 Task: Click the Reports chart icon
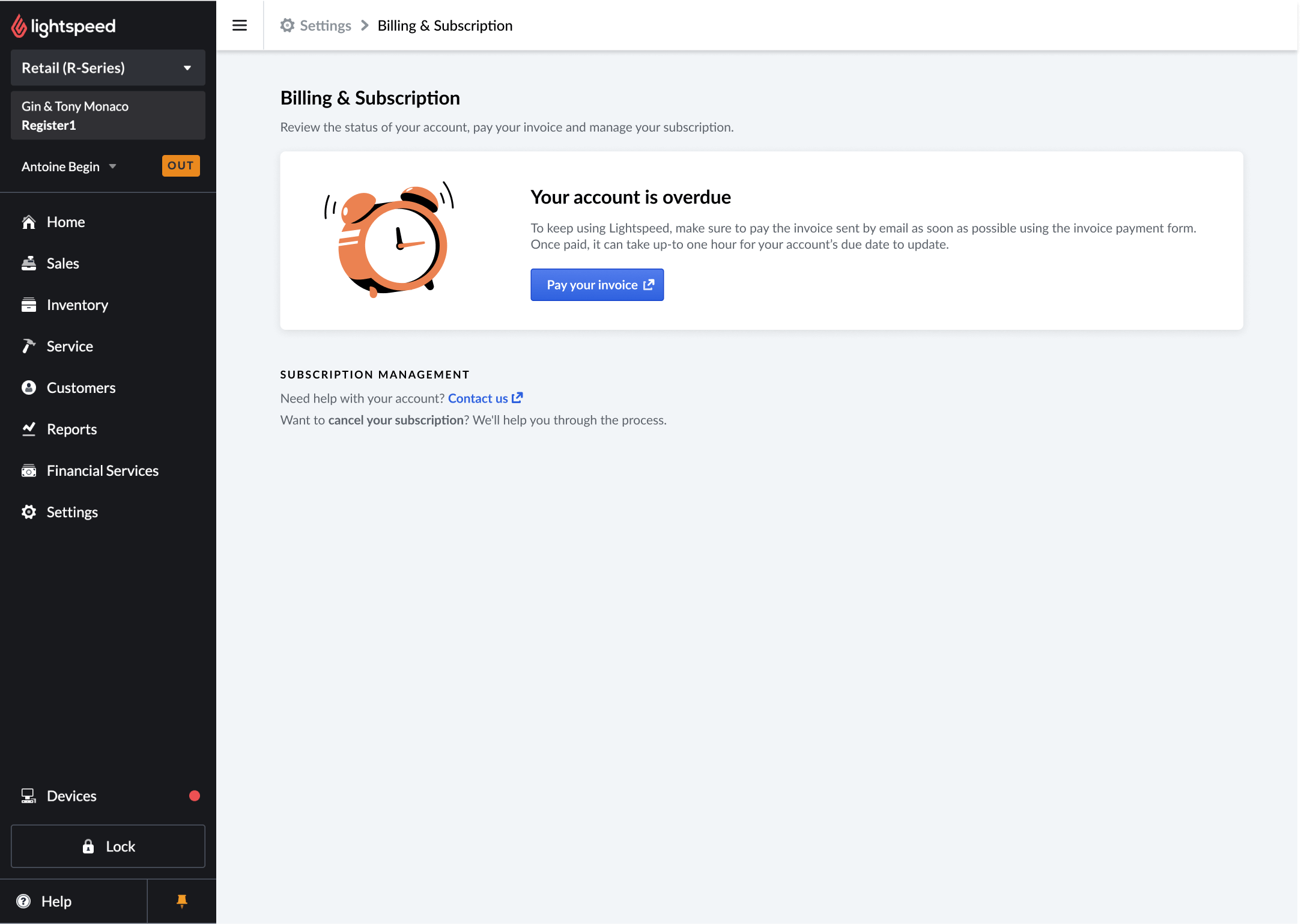(29, 430)
